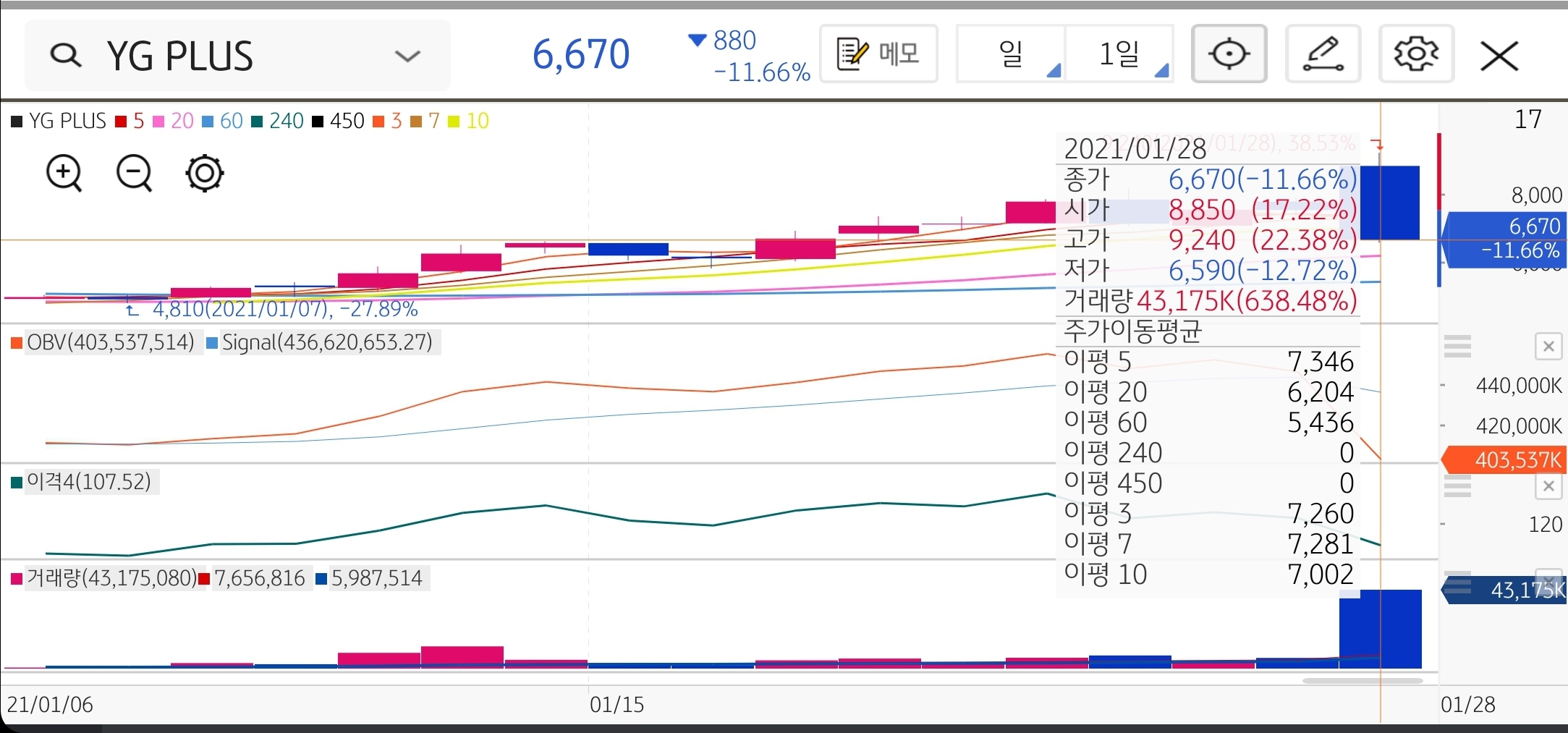Open indicator settings gear below legend
1568x733 pixels.
(x=205, y=173)
